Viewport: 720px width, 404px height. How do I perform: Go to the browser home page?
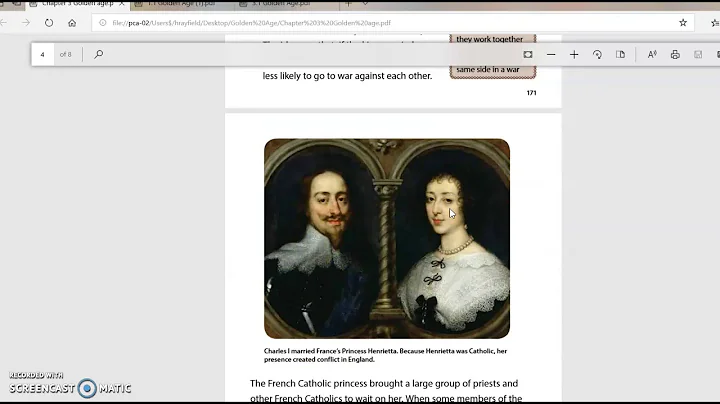point(72,23)
